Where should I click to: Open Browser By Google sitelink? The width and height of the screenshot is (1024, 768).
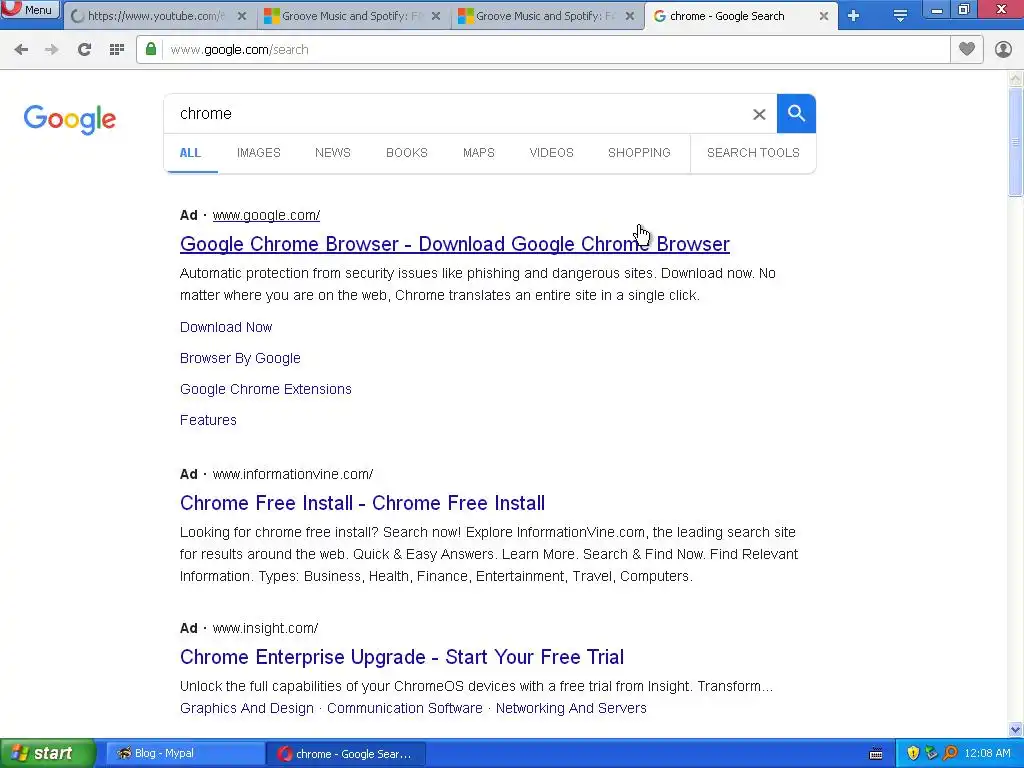pos(240,359)
